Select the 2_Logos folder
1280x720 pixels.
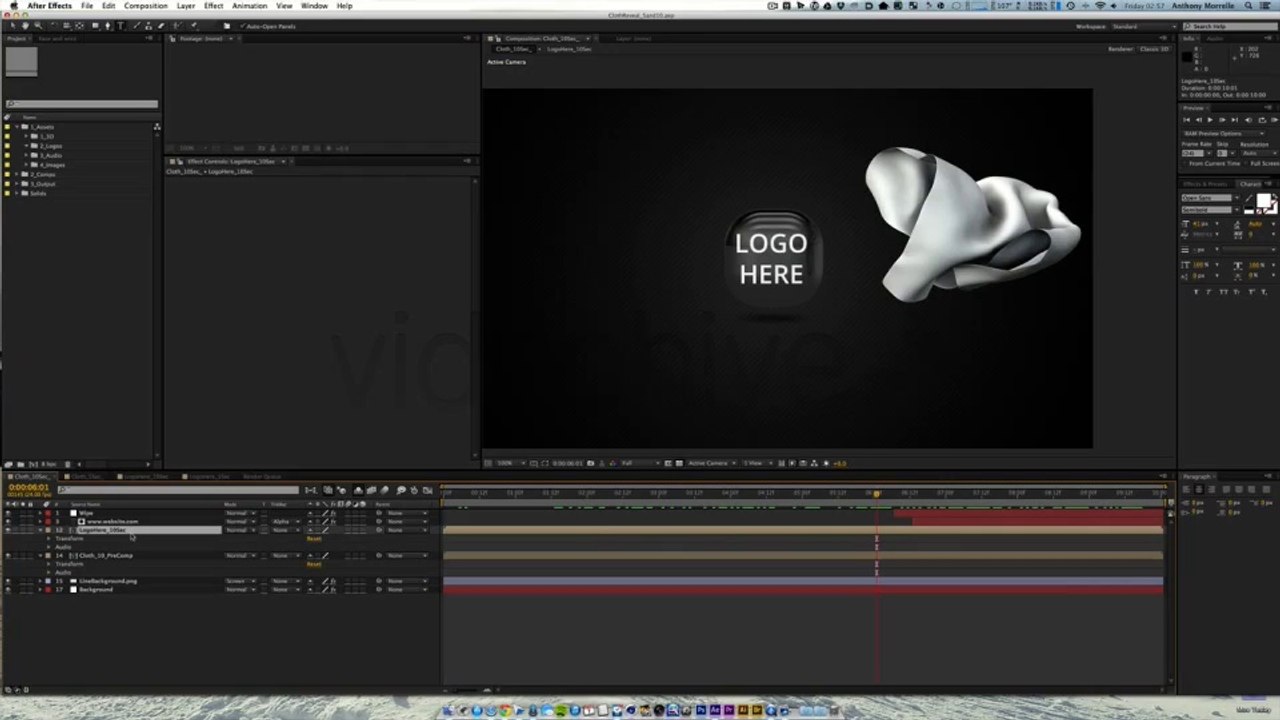tap(49, 146)
